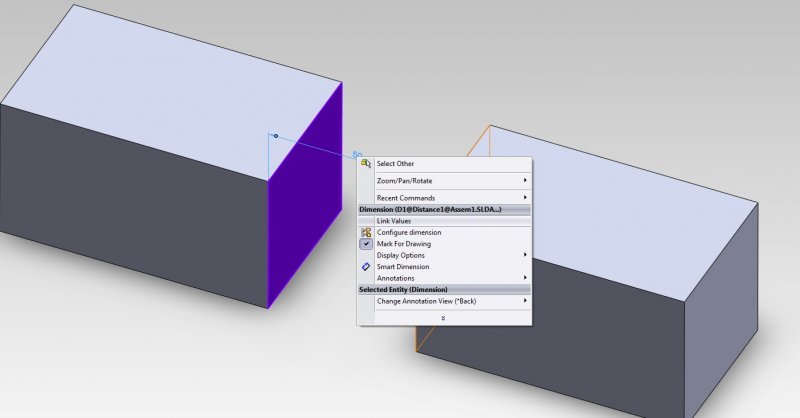800x418 pixels.
Task: Choose Link Values option
Action: coord(394,221)
